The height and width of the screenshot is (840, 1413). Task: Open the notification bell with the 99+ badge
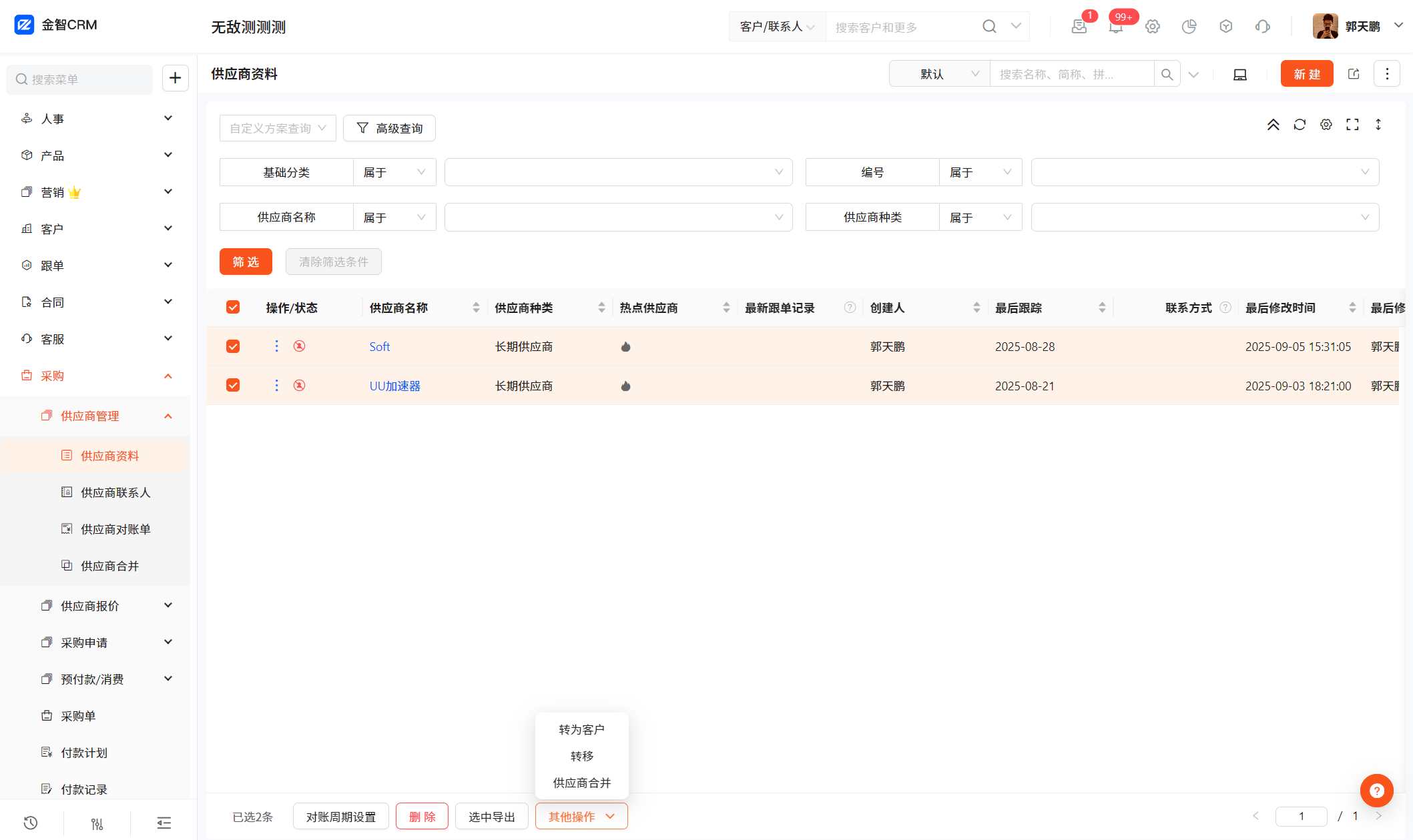(x=1115, y=27)
